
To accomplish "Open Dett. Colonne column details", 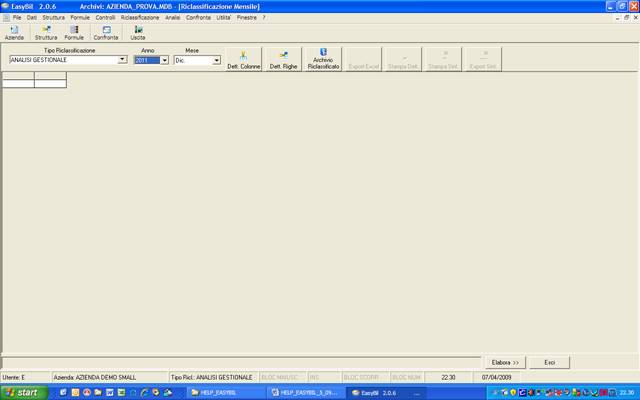I will click(x=244, y=59).
